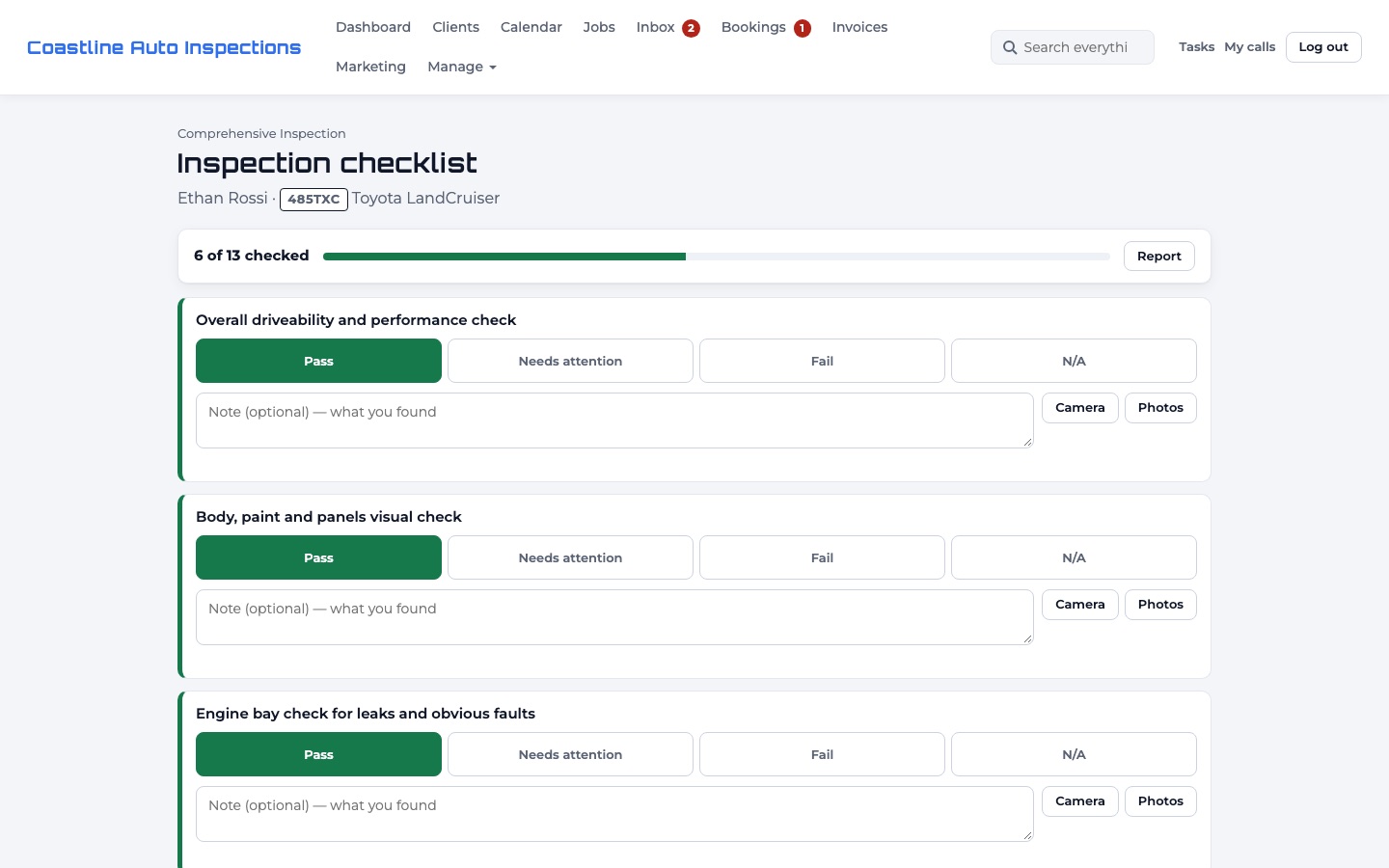
Task: Open My calls link
Action: pos(1250,46)
